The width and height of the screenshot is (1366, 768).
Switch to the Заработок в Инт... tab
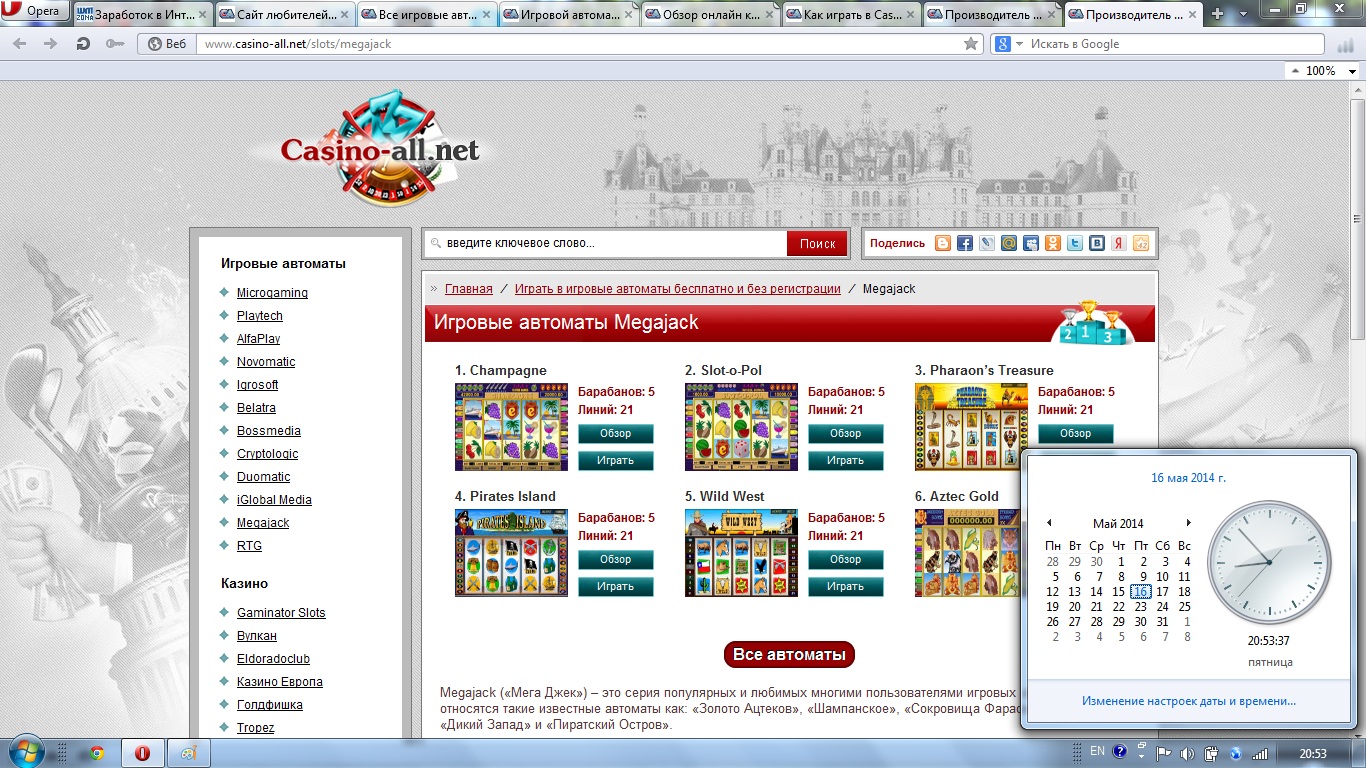coord(143,14)
